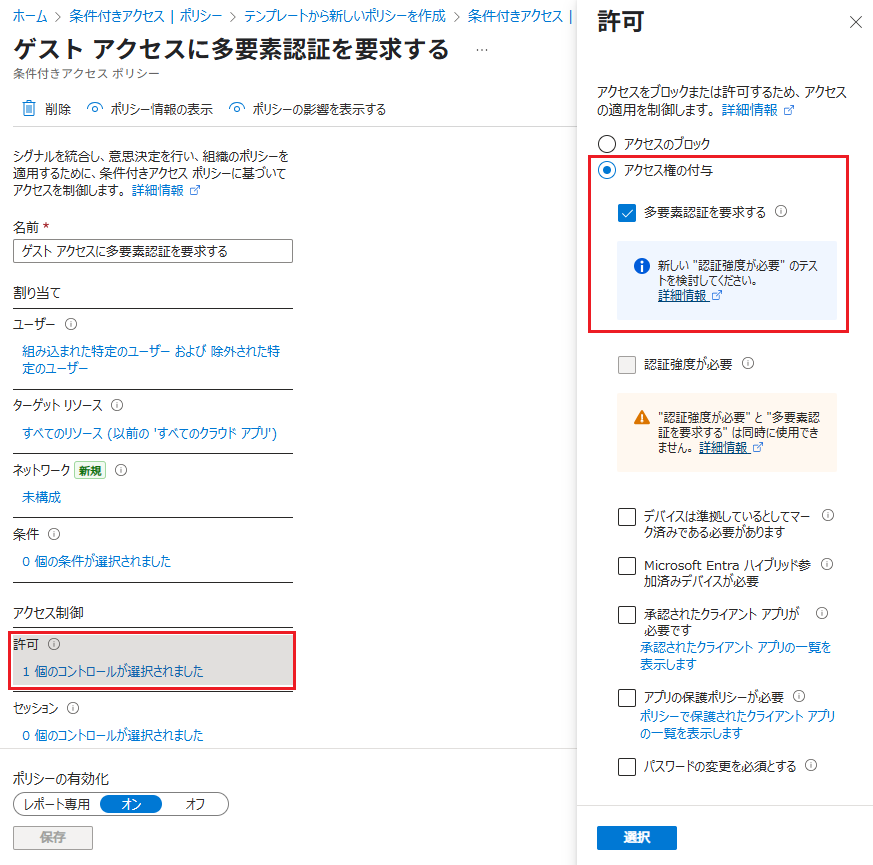Select the アクセス権の付与 radio button
The height and width of the screenshot is (865, 873).
pyautogui.click(x=607, y=170)
